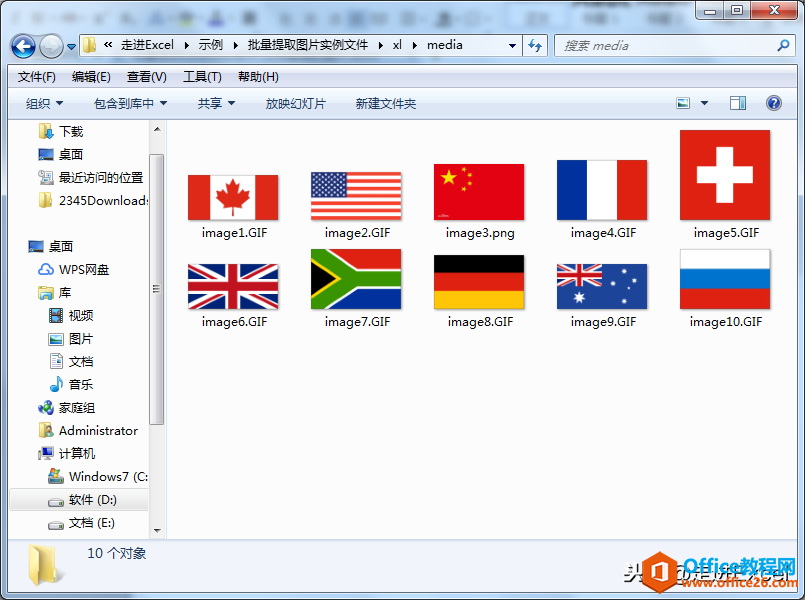Open WPS网盘 cloud icon in sidebar
The width and height of the screenshot is (805, 600).
tap(46, 269)
